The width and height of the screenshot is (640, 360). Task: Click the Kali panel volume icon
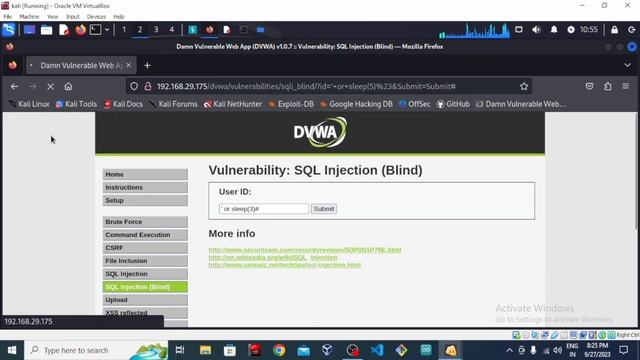(536, 29)
